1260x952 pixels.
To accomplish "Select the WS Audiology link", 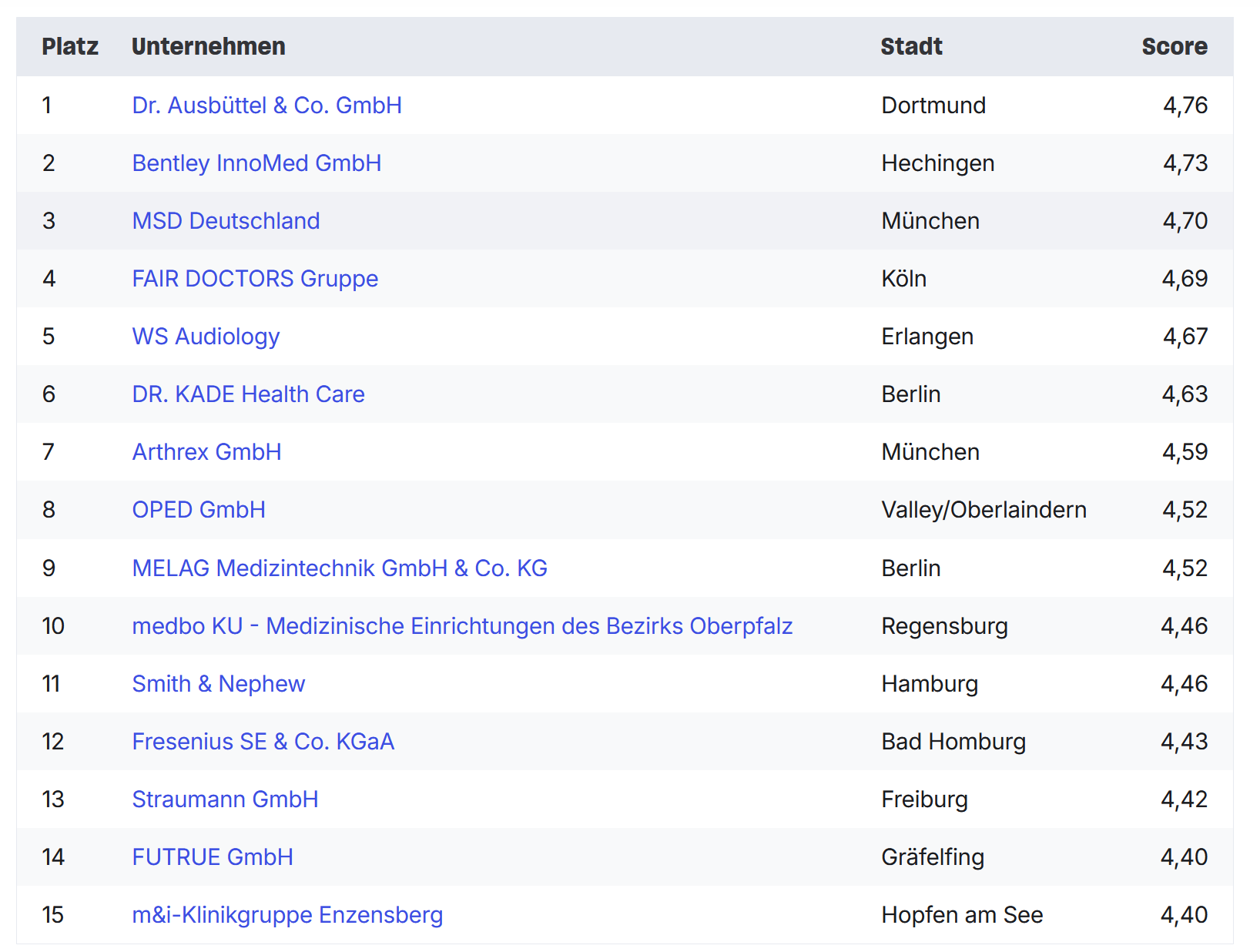I will pyautogui.click(x=206, y=336).
